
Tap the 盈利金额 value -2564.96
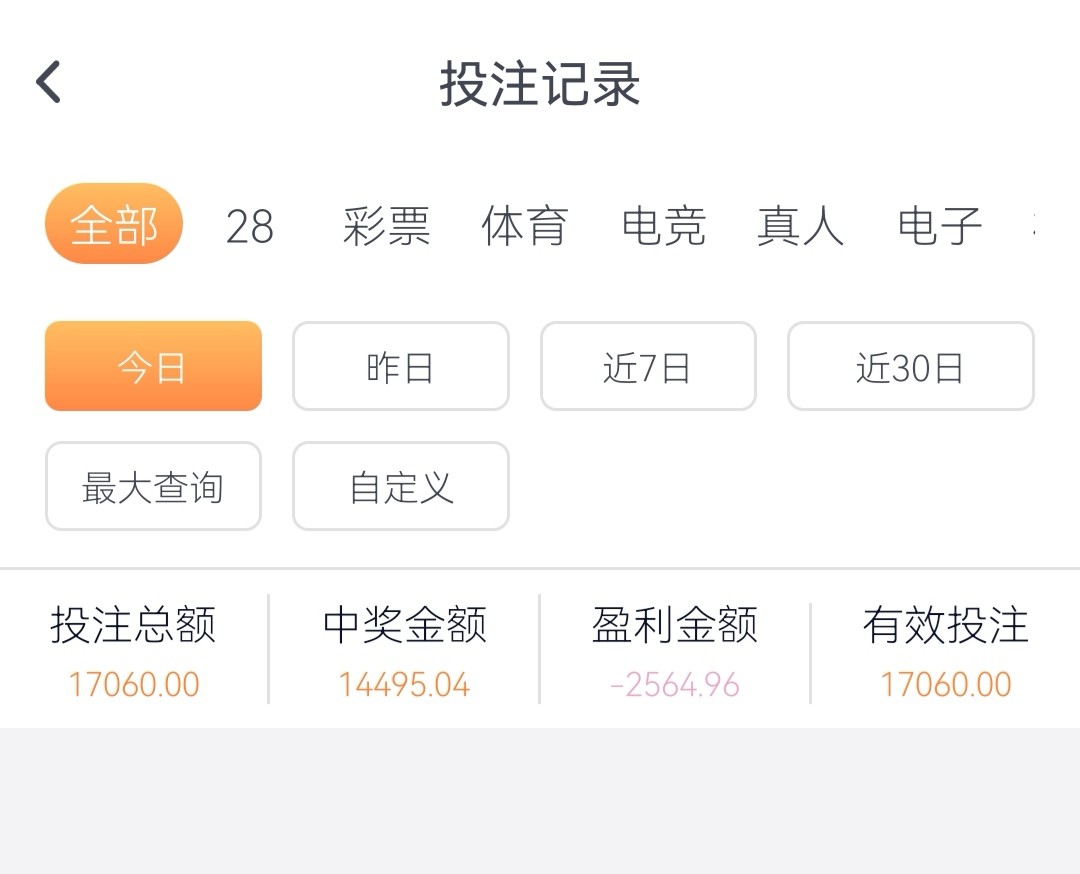coord(675,685)
